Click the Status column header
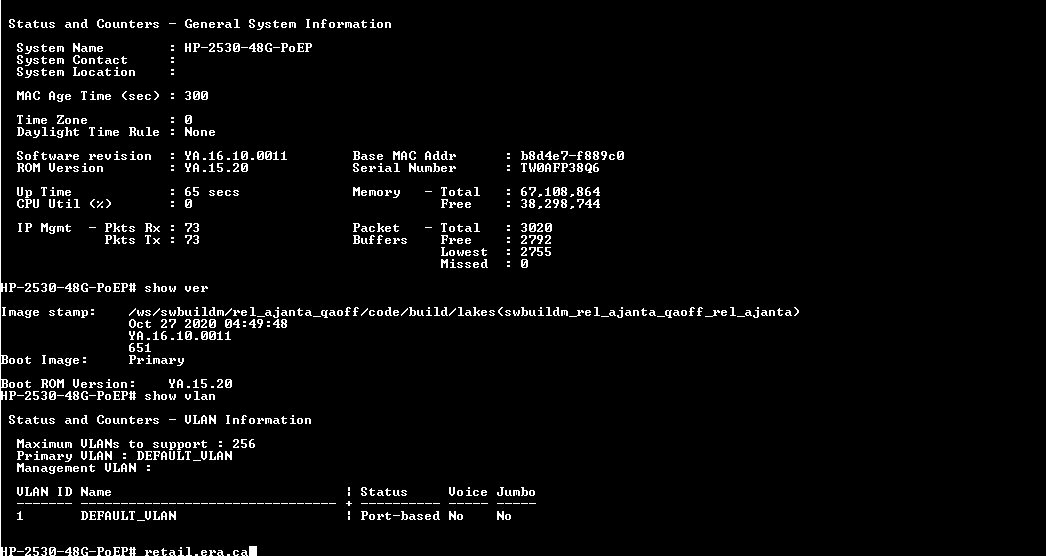Screen dimensions: 1046x556 click(384, 493)
